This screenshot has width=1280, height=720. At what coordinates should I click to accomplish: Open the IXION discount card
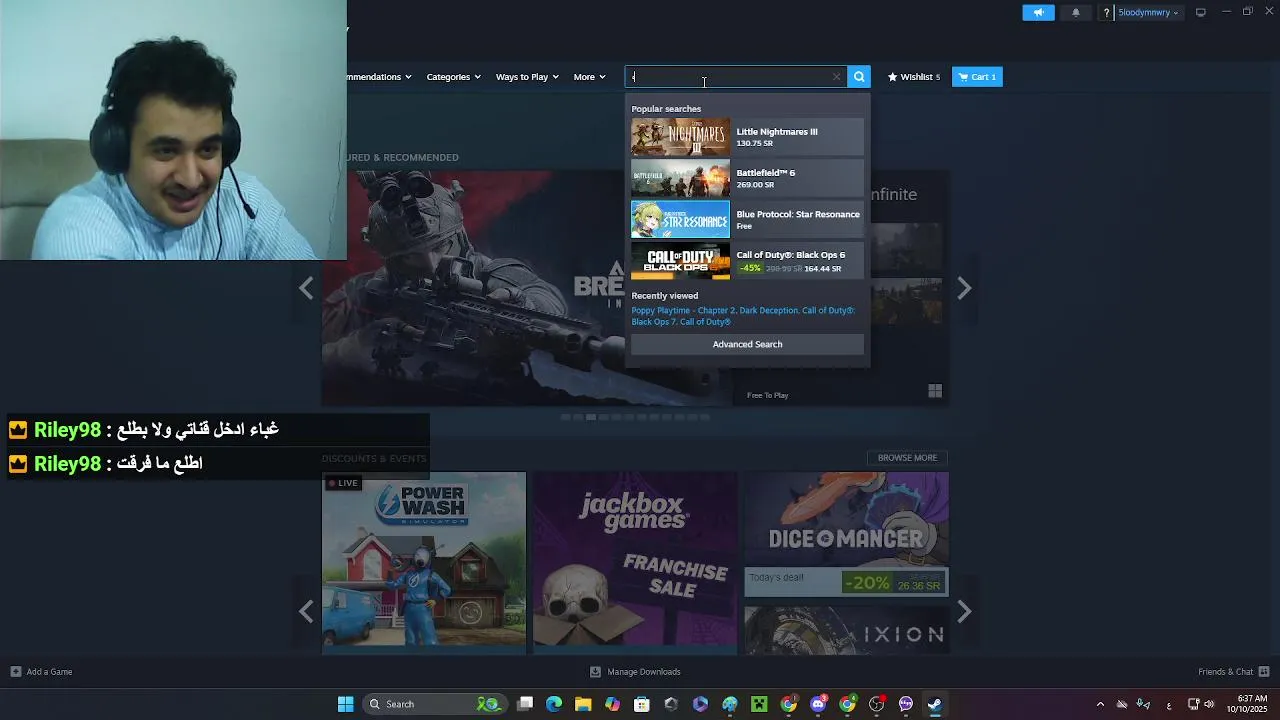[x=846, y=630]
